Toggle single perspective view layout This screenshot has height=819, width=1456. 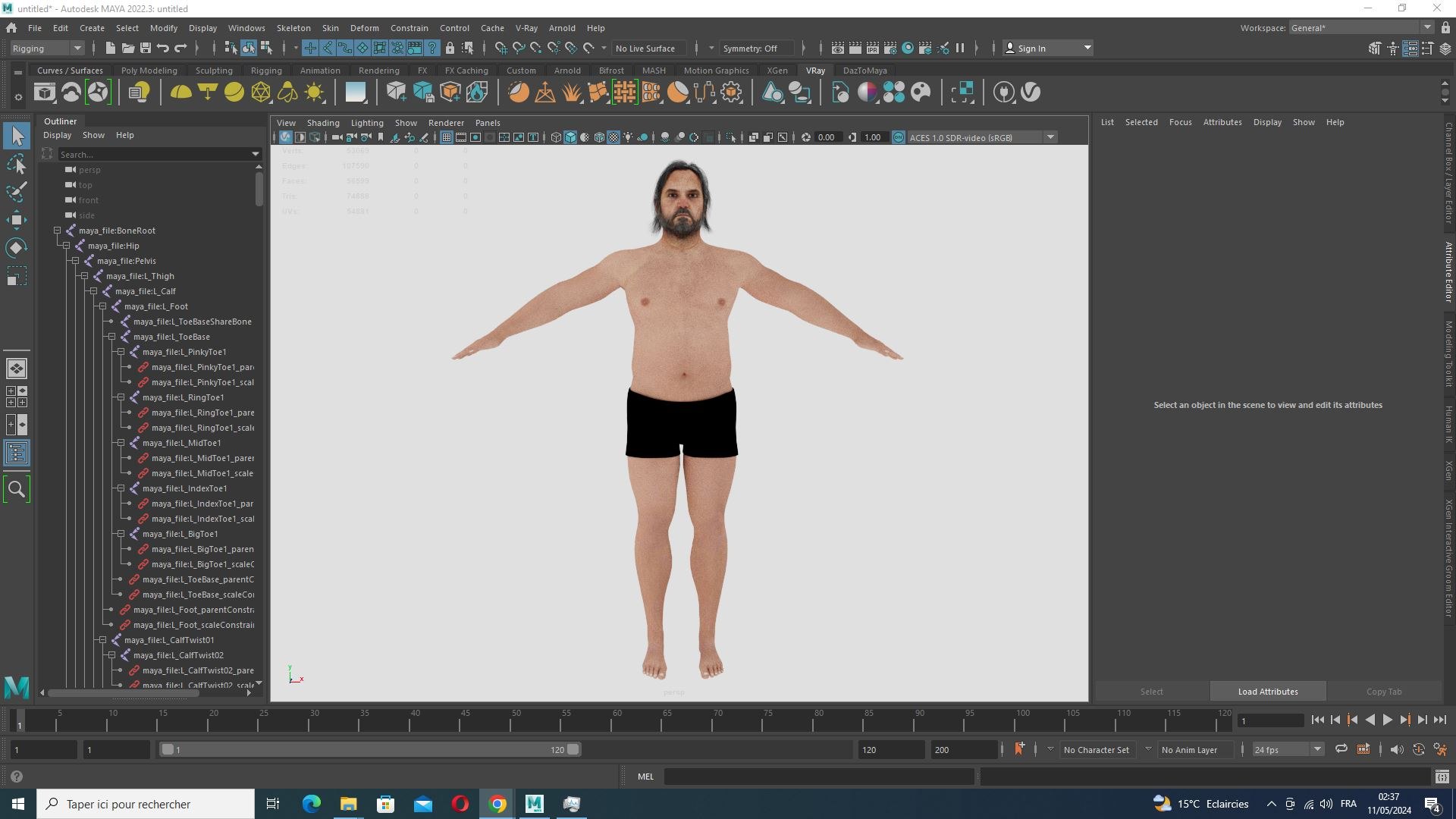coord(17,369)
